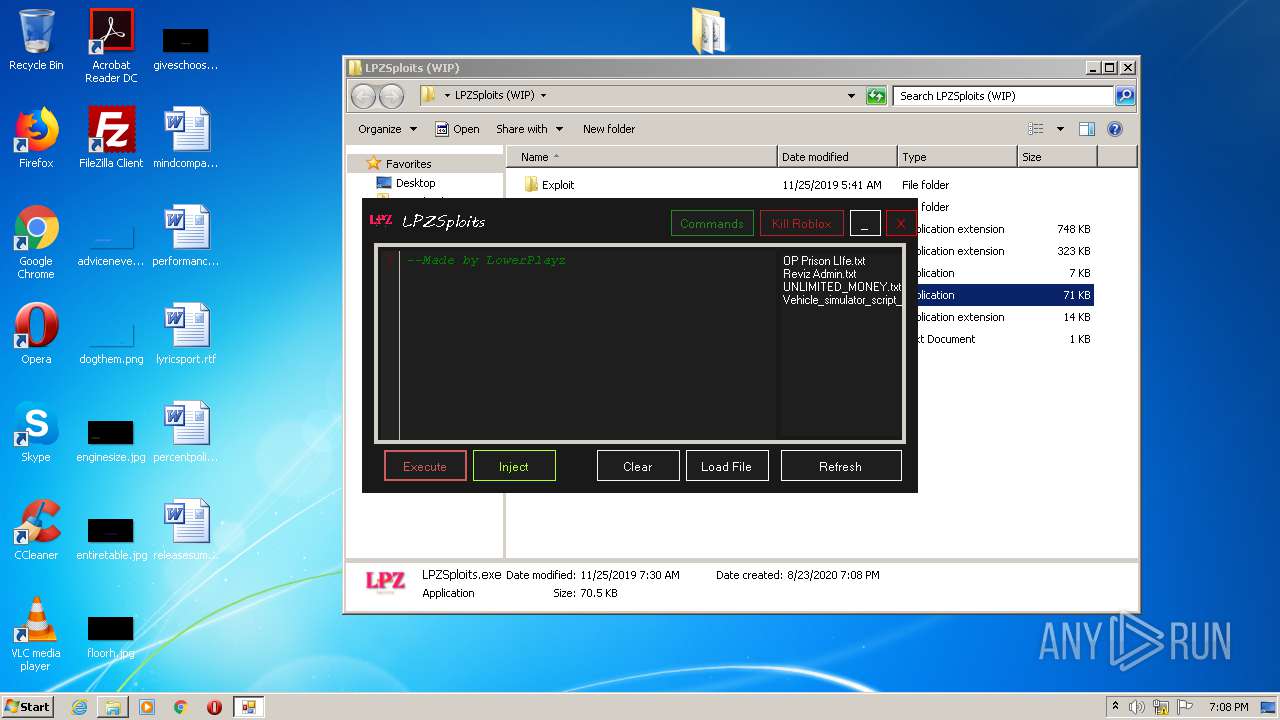Select the mindcompa... Word document icon

pyautogui.click(x=186, y=138)
